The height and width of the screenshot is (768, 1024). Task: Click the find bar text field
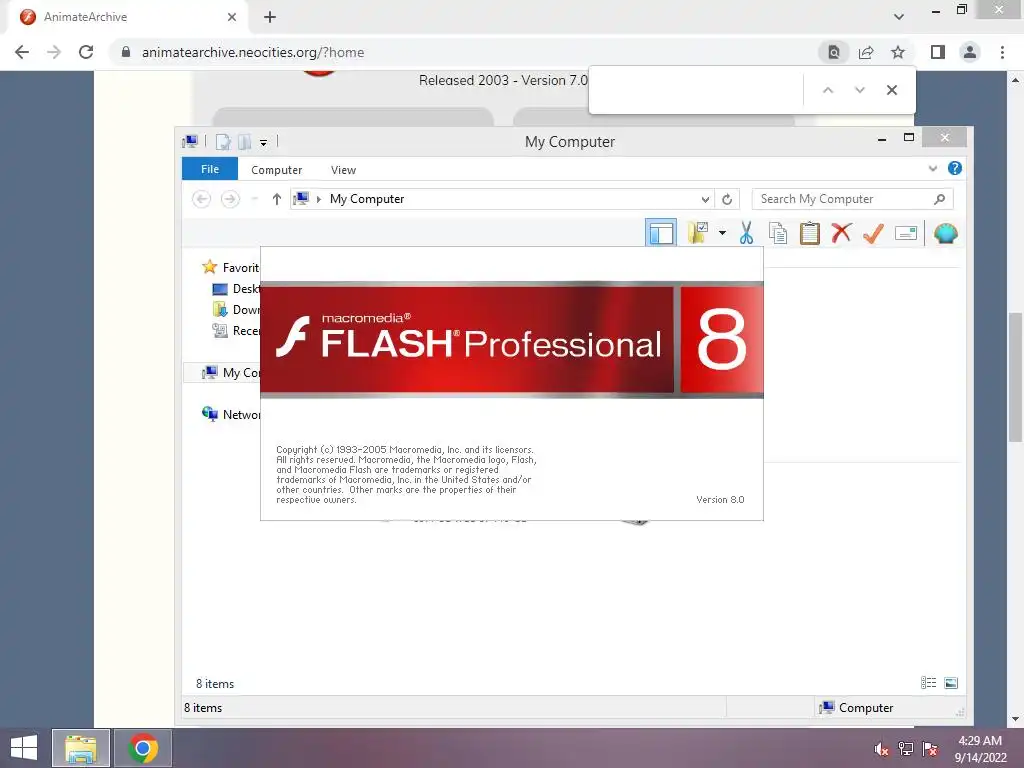697,90
